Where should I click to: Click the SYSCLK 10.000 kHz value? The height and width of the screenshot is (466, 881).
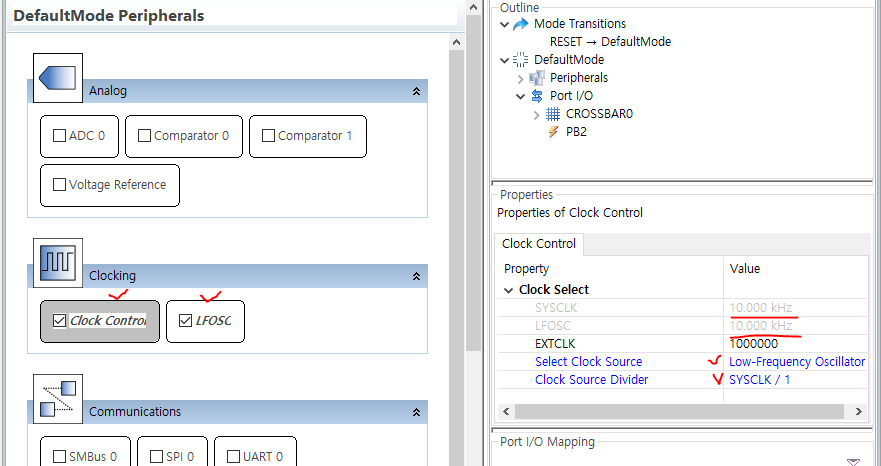pos(761,307)
